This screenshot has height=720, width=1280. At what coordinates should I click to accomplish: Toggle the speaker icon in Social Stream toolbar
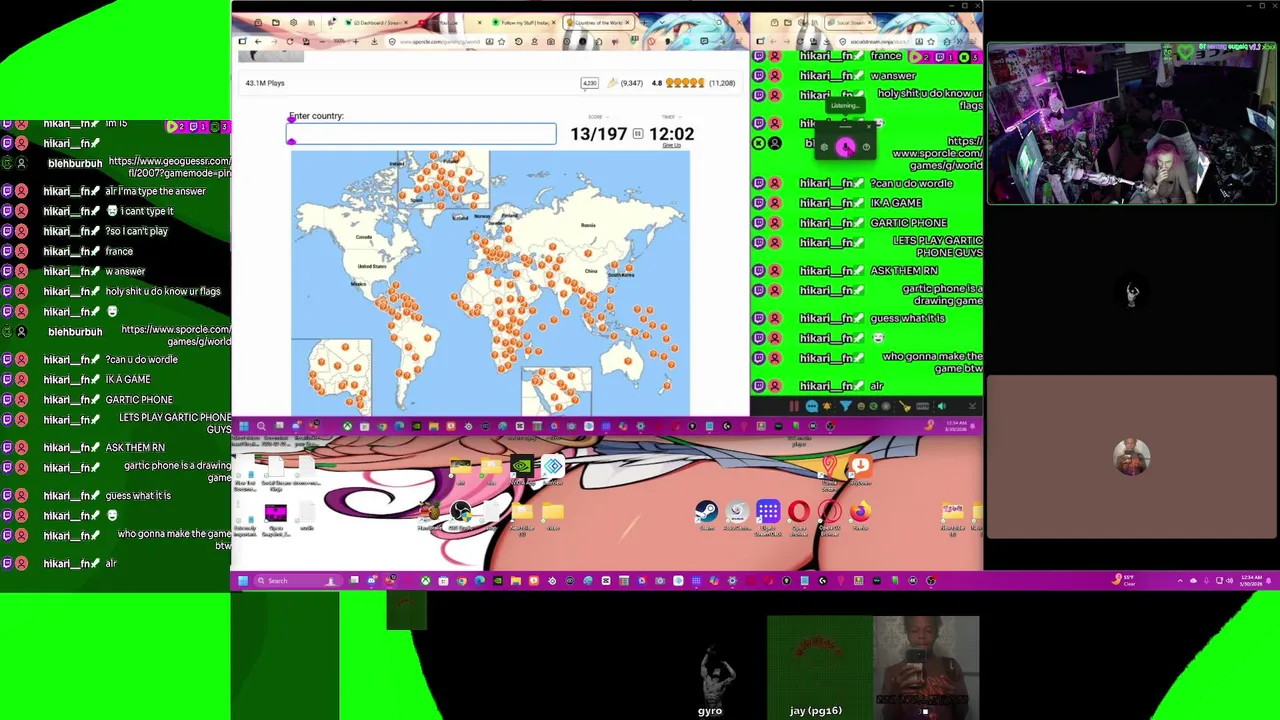[x=941, y=406]
